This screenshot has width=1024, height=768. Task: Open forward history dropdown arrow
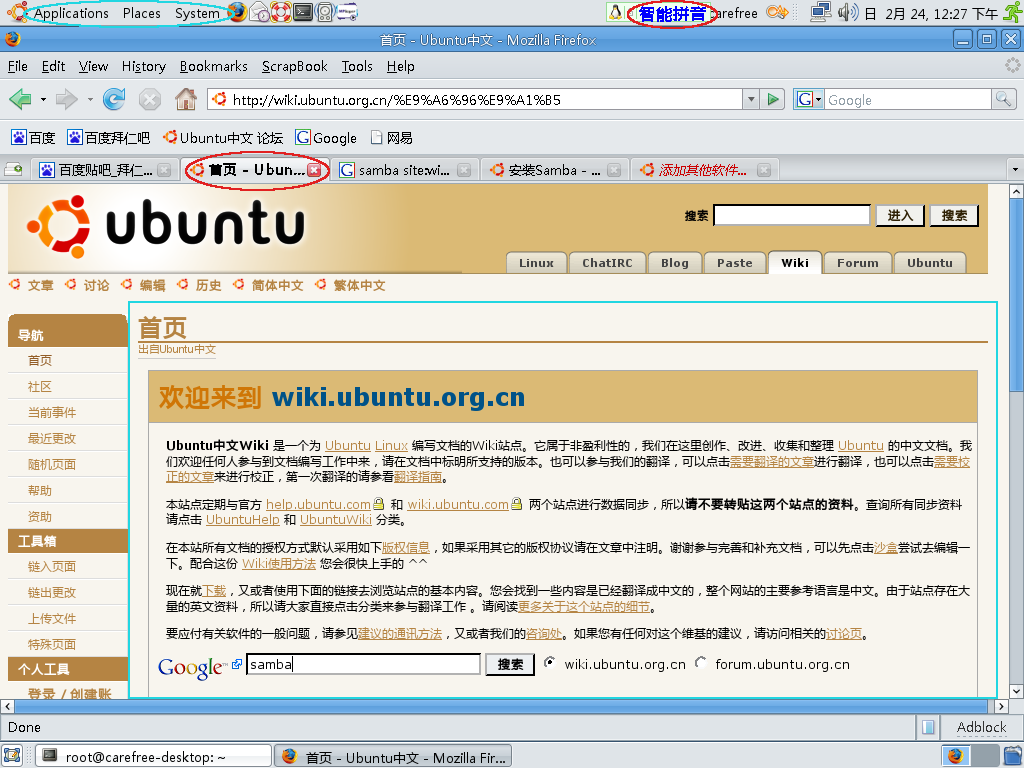(89, 100)
